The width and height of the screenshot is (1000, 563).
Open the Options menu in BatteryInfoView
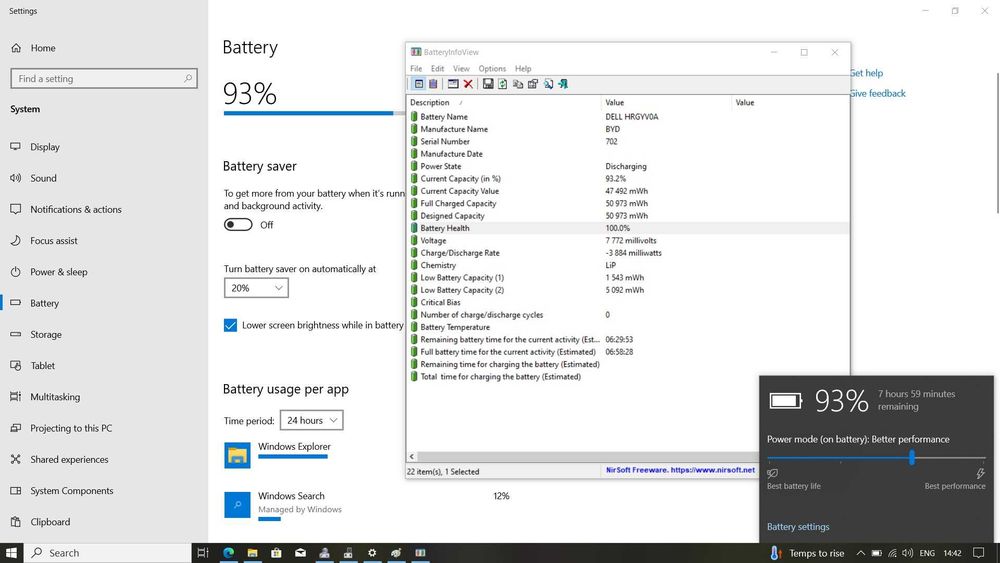click(x=492, y=68)
